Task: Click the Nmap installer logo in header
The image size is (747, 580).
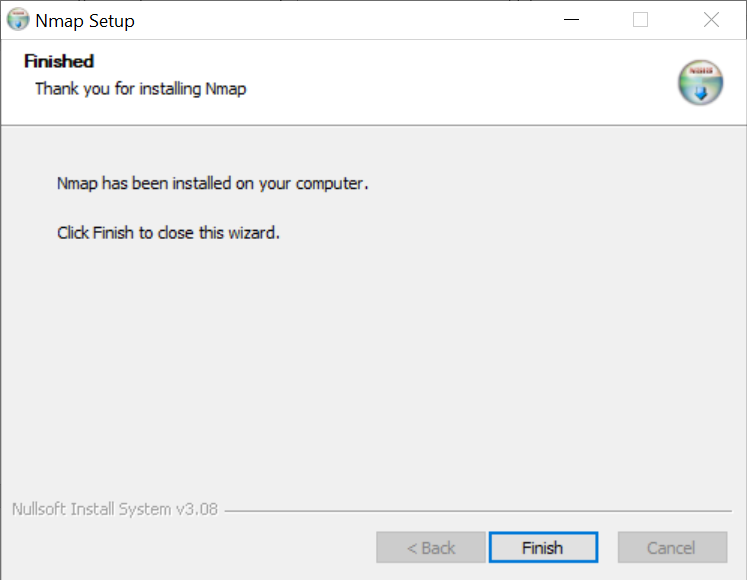Action: click(700, 83)
